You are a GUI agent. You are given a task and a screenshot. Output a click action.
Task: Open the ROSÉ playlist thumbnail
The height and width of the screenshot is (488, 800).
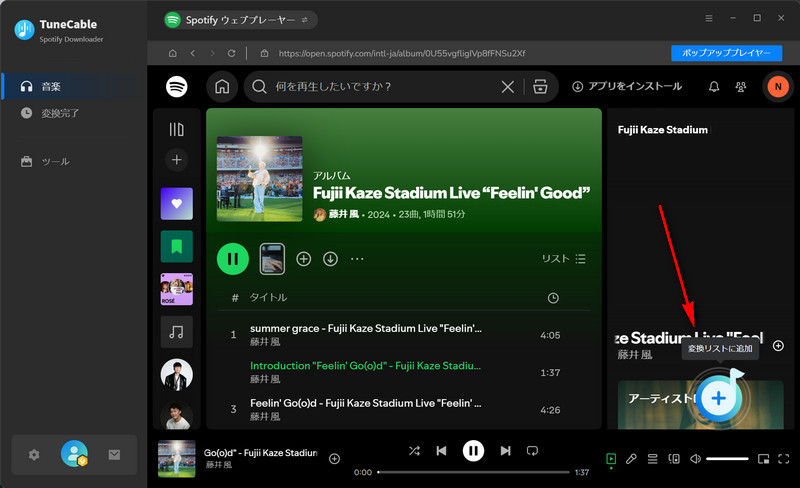coord(177,289)
